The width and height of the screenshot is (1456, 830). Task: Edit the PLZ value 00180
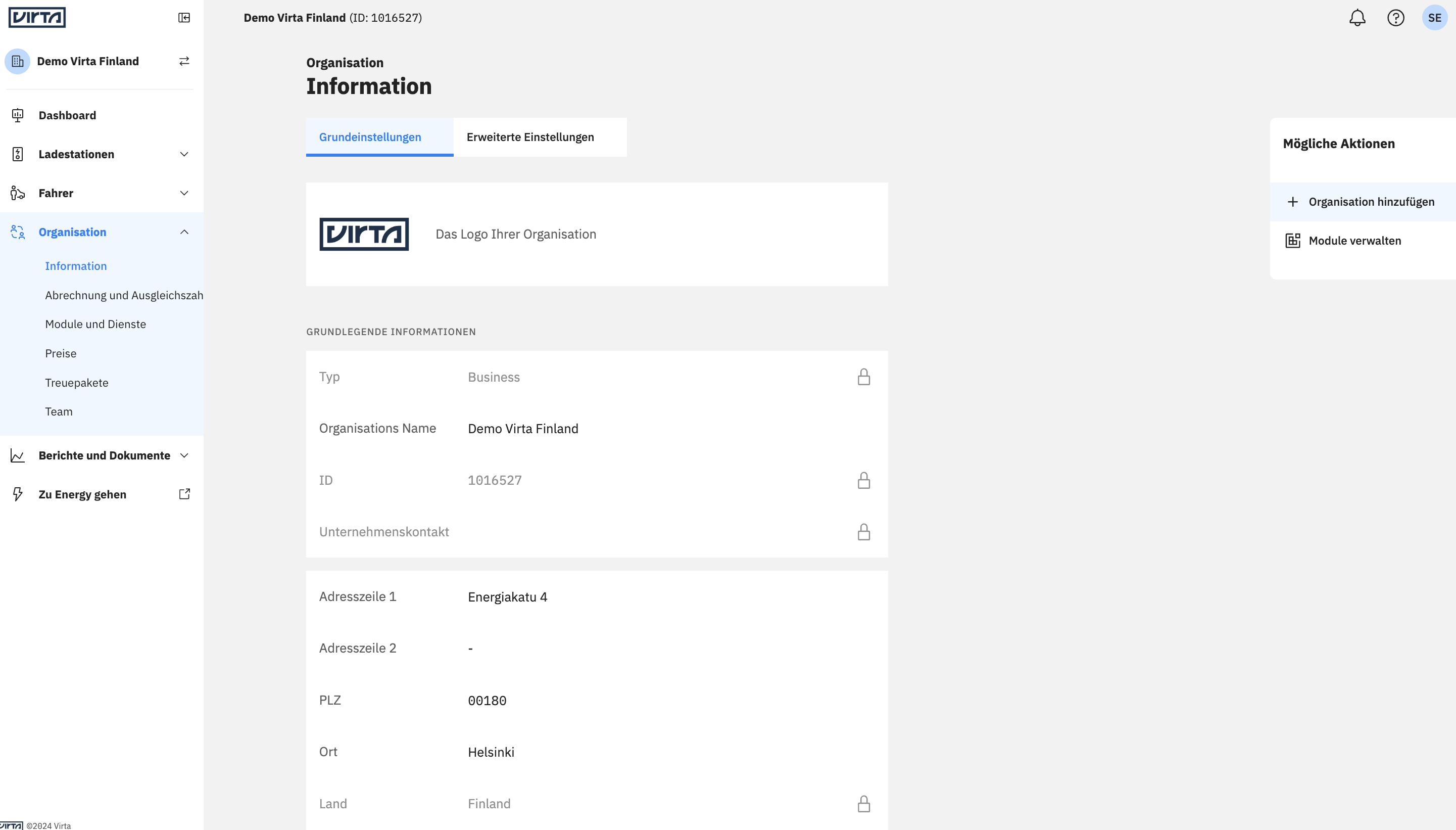(x=487, y=701)
